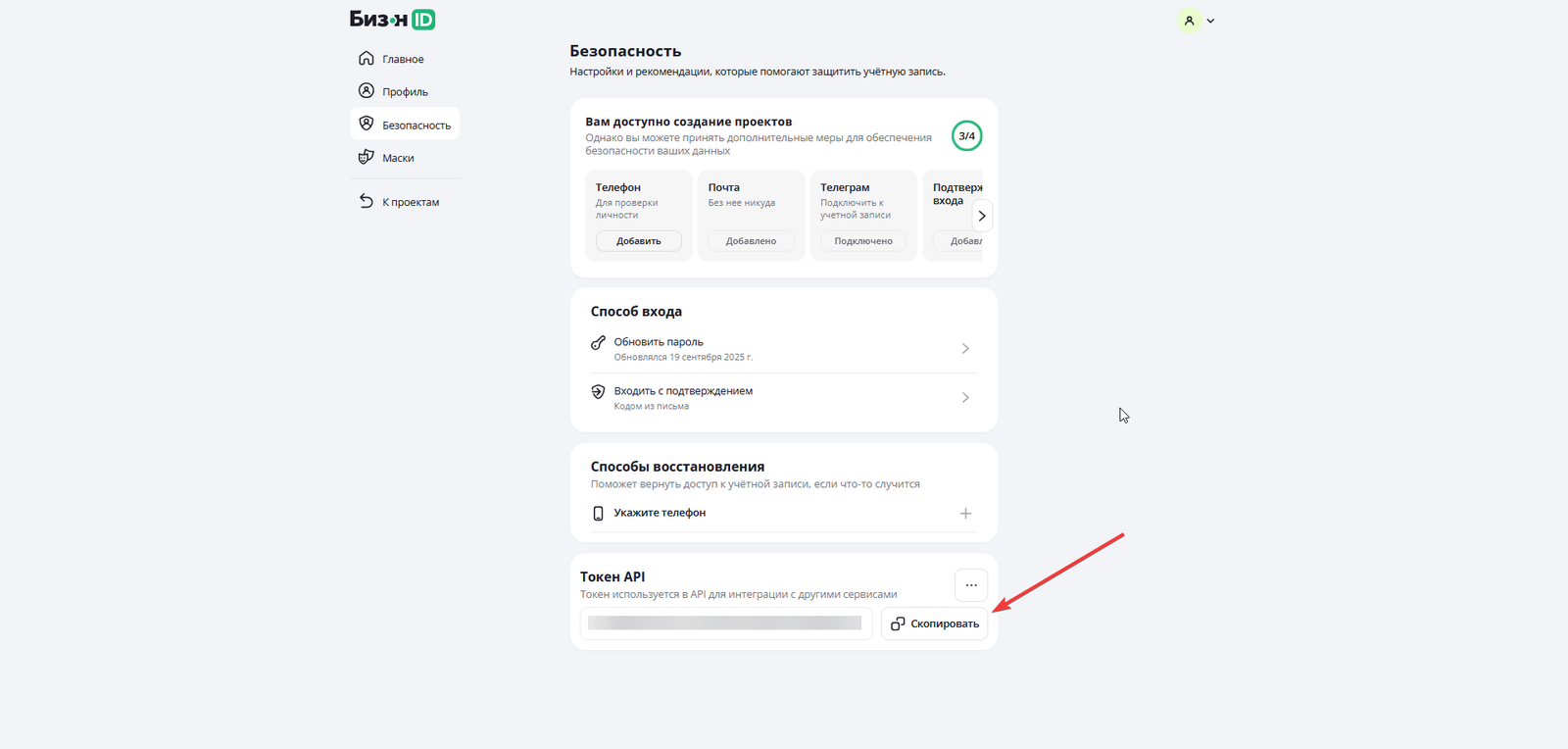Open the Главное home icon
Viewport: 1568px width, 749px height.
(x=367, y=59)
